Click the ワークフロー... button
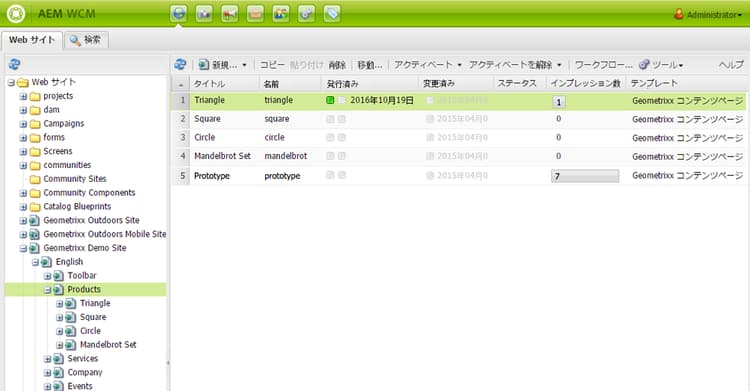The height and width of the screenshot is (391, 750). (x=603, y=65)
